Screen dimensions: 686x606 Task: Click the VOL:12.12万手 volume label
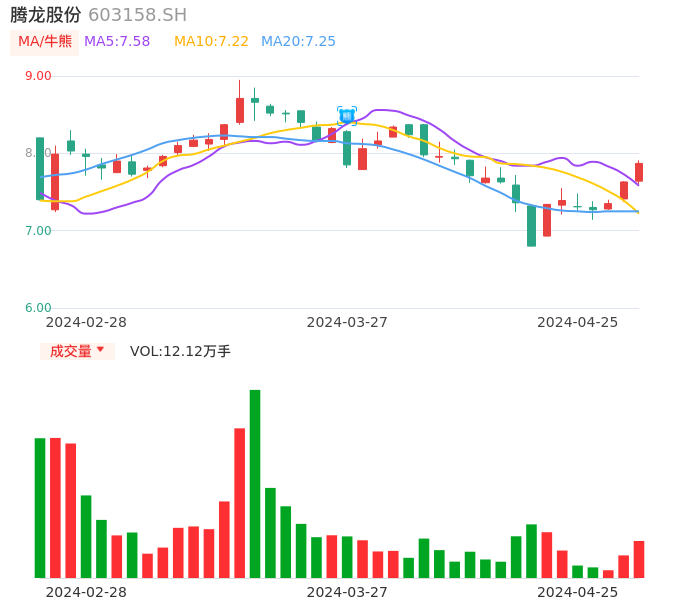click(x=180, y=351)
